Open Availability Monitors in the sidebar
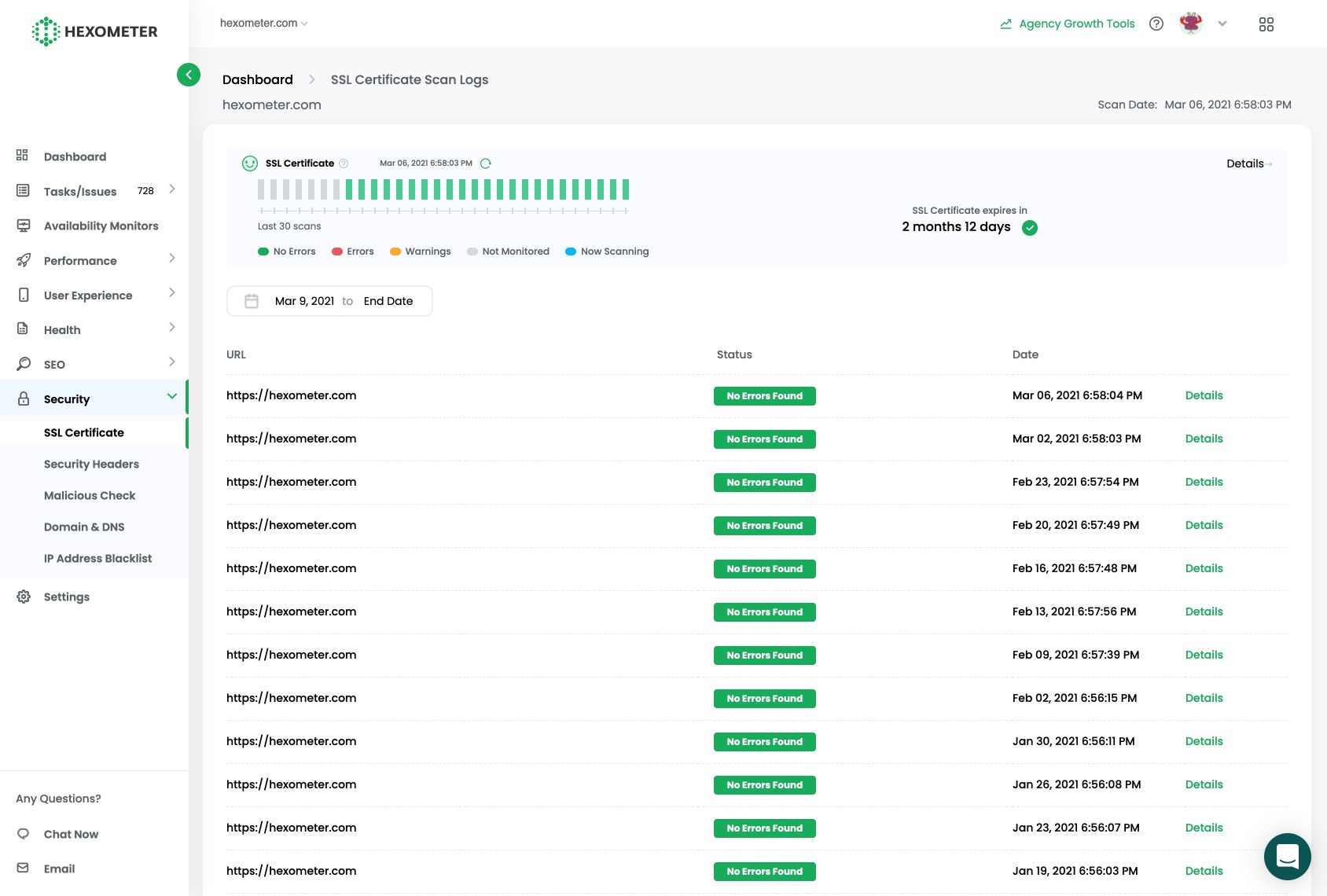Screen dimensions: 1327x896 point(101,226)
